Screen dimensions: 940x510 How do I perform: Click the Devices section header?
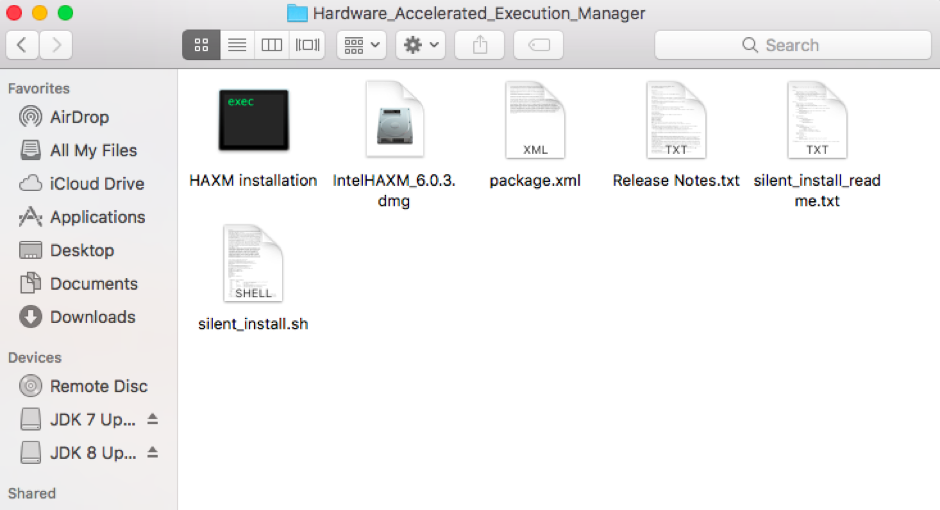coord(35,358)
